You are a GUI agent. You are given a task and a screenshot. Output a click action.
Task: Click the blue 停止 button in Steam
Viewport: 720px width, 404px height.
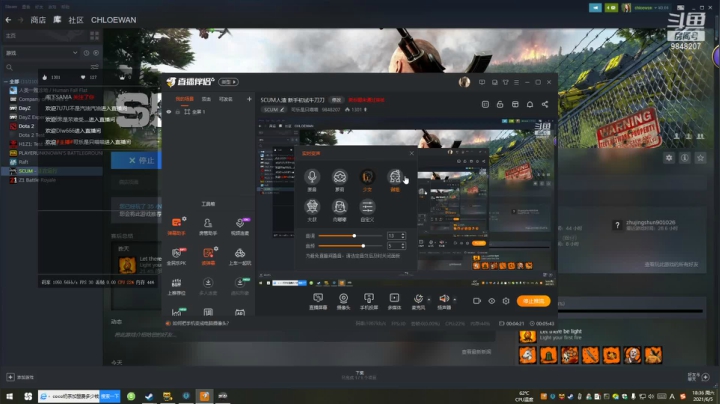pyautogui.click(x=136, y=160)
